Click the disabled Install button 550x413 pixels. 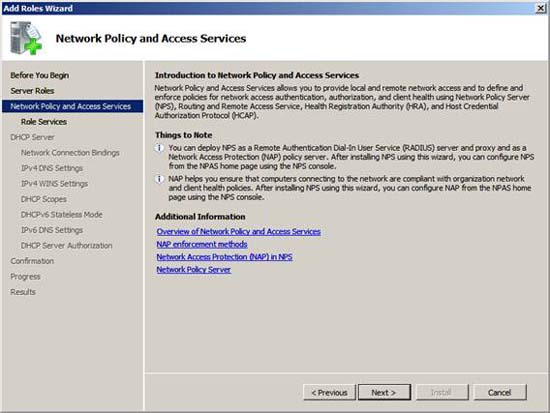pyautogui.click(x=442, y=392)
